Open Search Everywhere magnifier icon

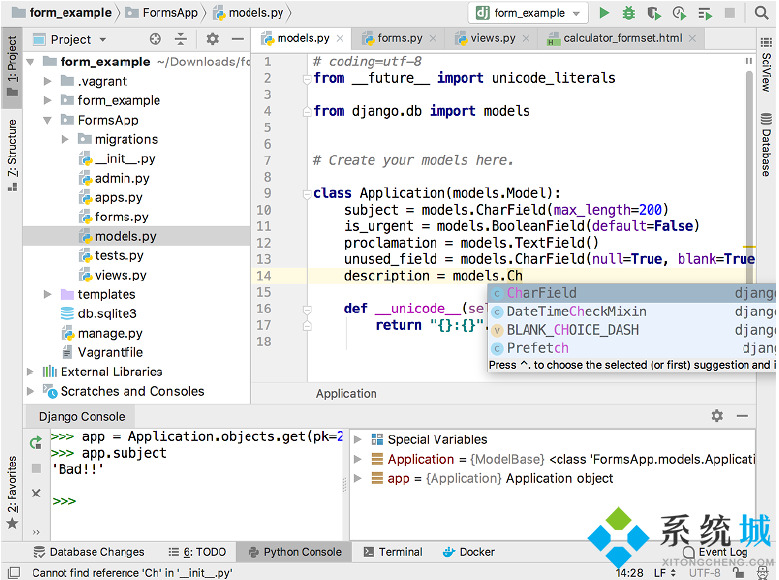[762, 13]
